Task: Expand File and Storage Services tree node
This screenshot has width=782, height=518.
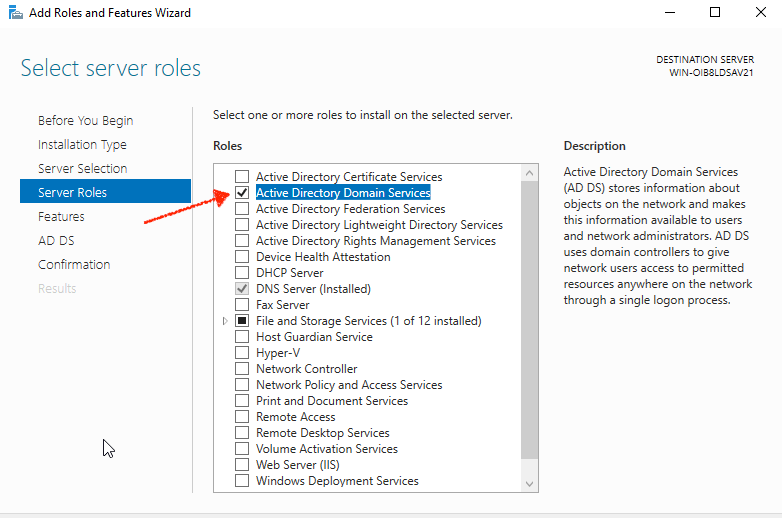Action: pos(225,321)
